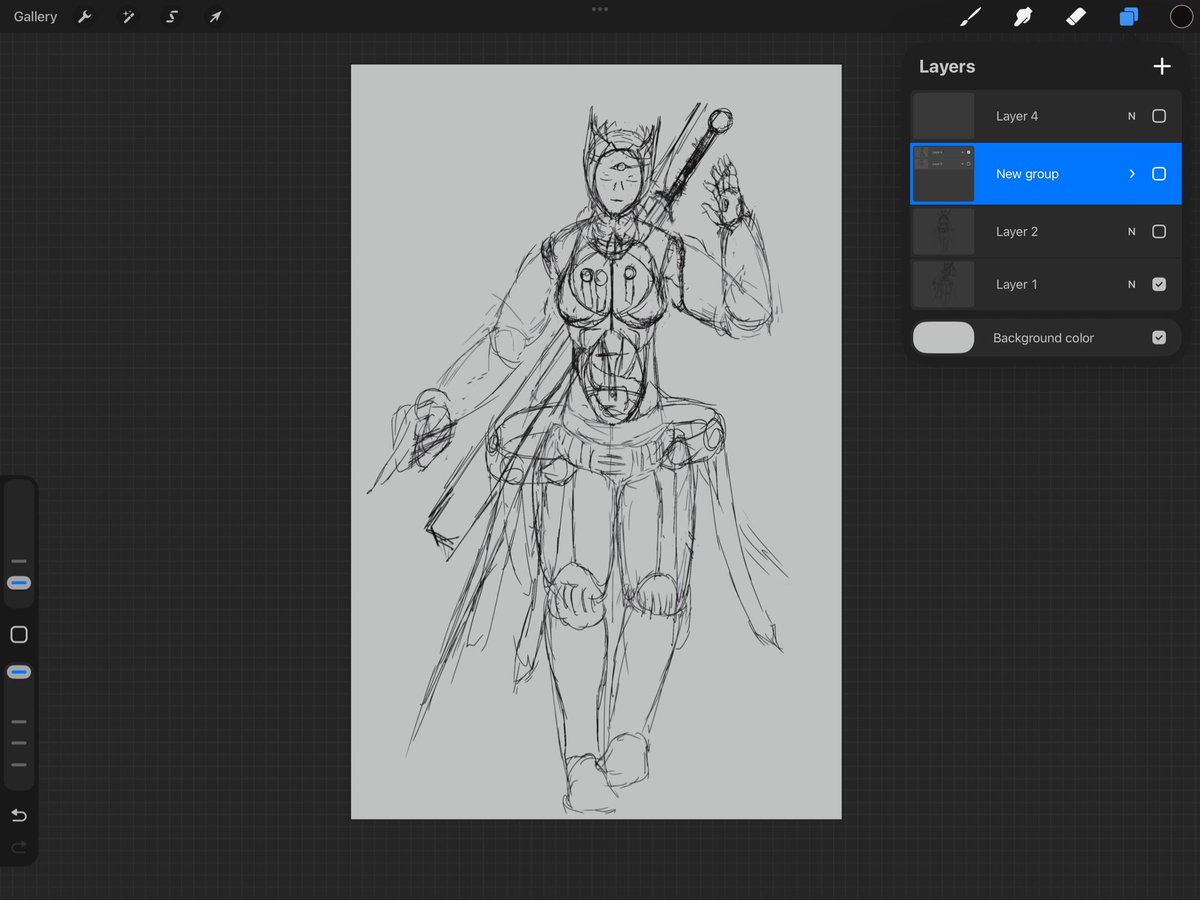Redo the last undone action
This screenshot has height=900, width=1200.
click(x=19, y=848)
